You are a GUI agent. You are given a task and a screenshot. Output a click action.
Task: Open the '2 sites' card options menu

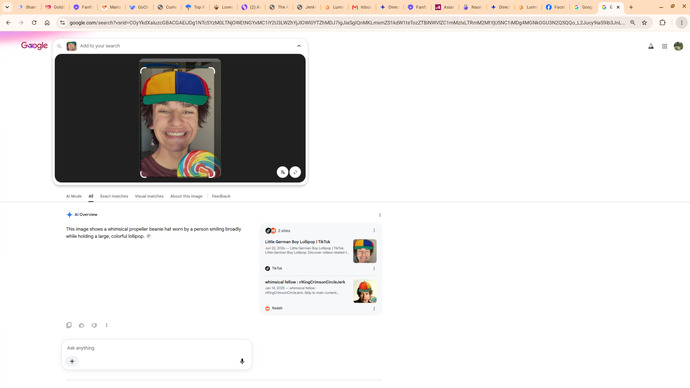[374, 231]
